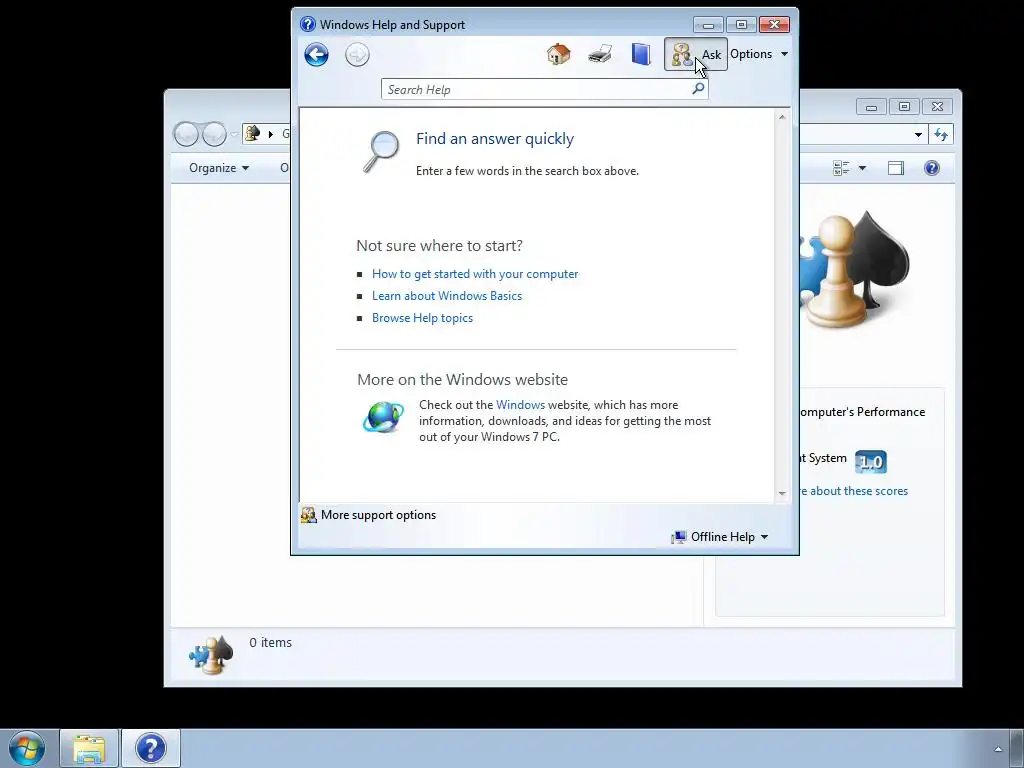
Task: Open Windows Explorer from taskbar
Action: click(x=89, y=749)
